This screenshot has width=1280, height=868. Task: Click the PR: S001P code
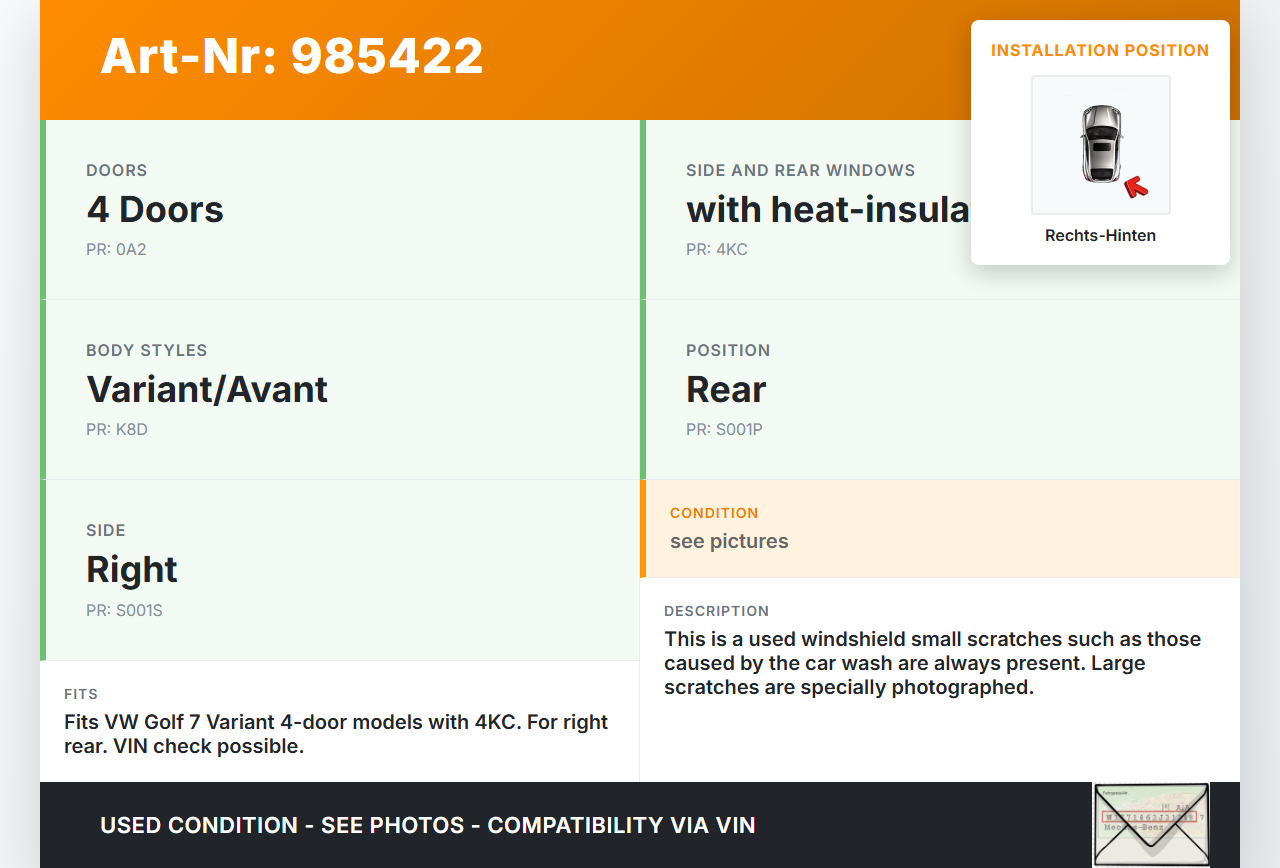[724, 429]
